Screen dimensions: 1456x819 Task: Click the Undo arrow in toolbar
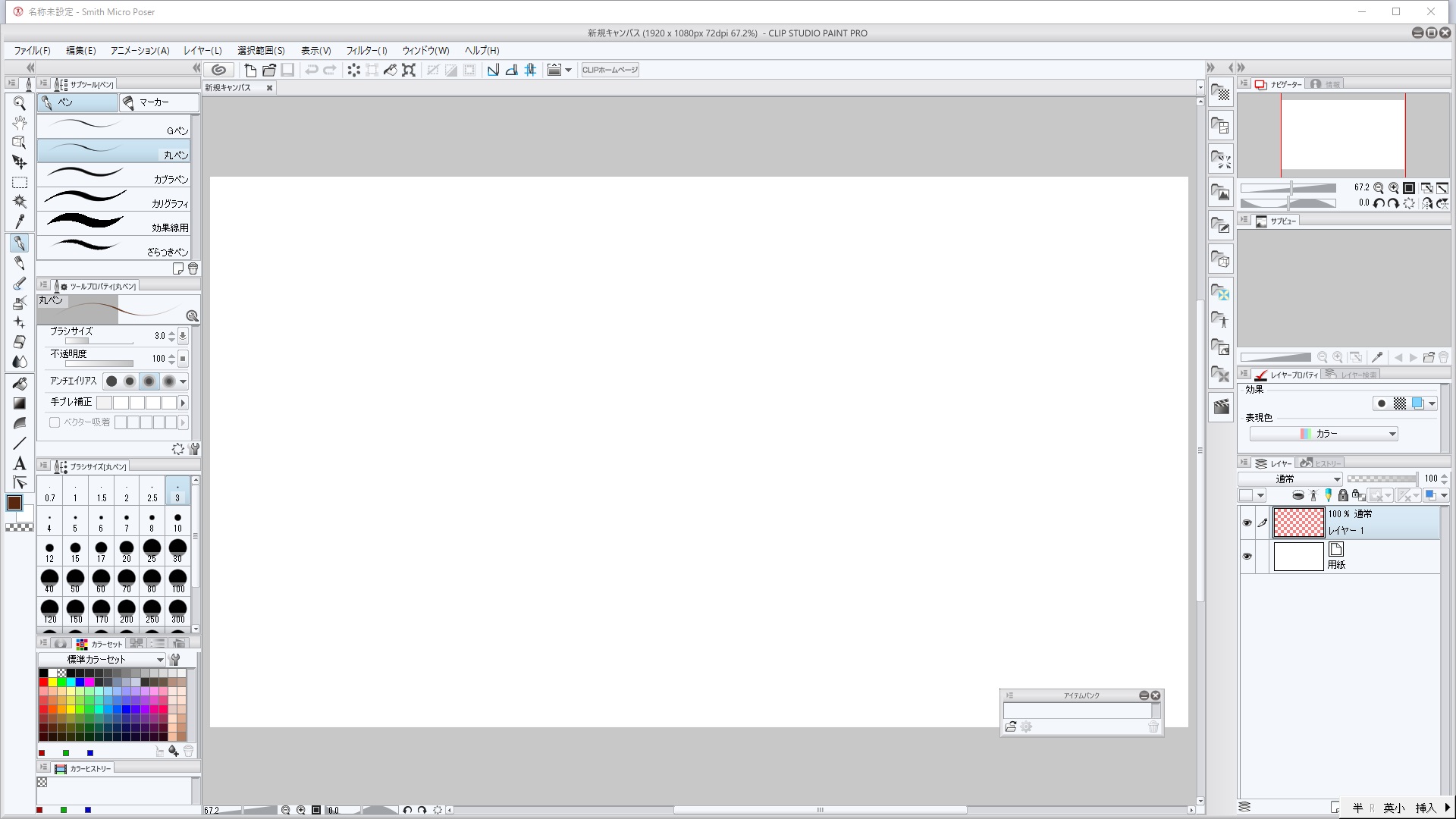click(x=311, y=70)
